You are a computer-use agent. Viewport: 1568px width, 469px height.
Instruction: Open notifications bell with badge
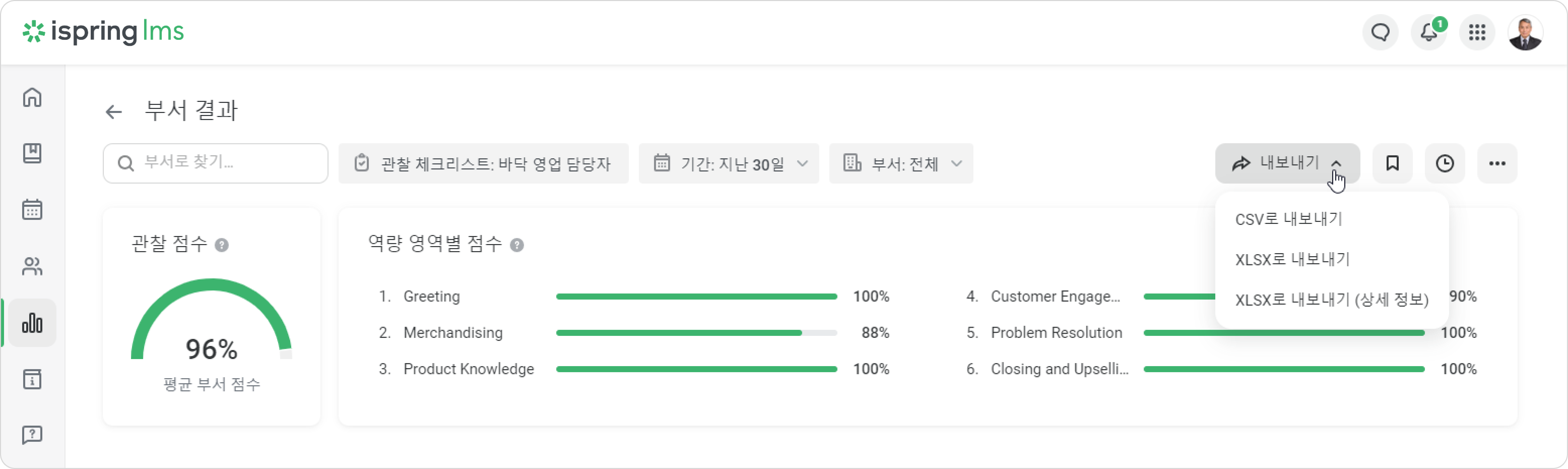pos(1429,32)
